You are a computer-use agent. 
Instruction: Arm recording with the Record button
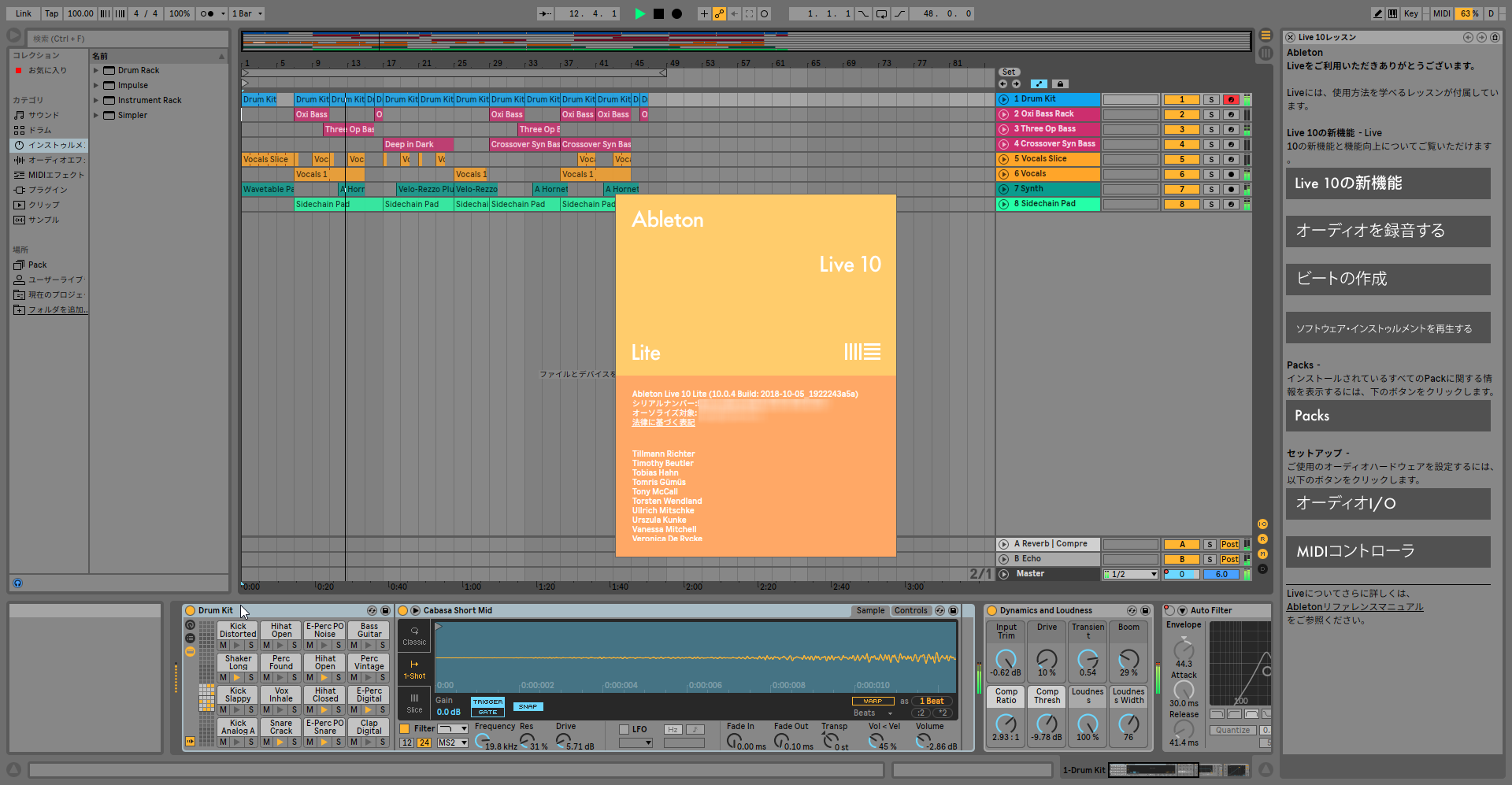(x=676, y=13)
